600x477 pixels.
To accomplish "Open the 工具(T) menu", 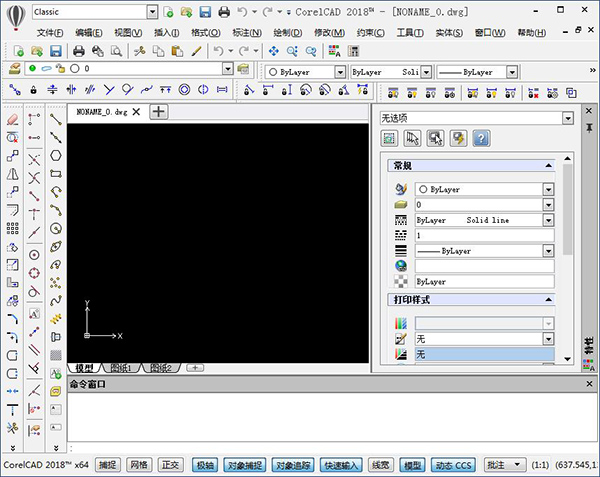I will pyautogui.click(x=410, y=33).
